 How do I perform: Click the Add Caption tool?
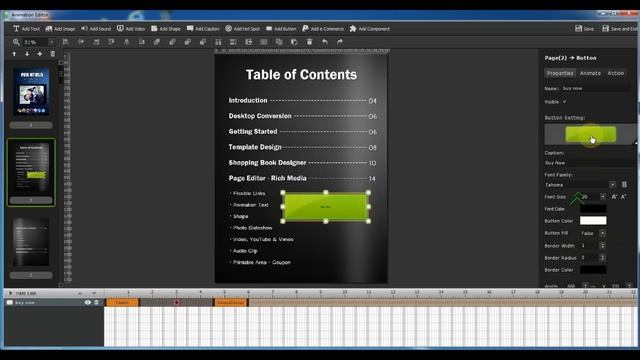coord(203,29)
